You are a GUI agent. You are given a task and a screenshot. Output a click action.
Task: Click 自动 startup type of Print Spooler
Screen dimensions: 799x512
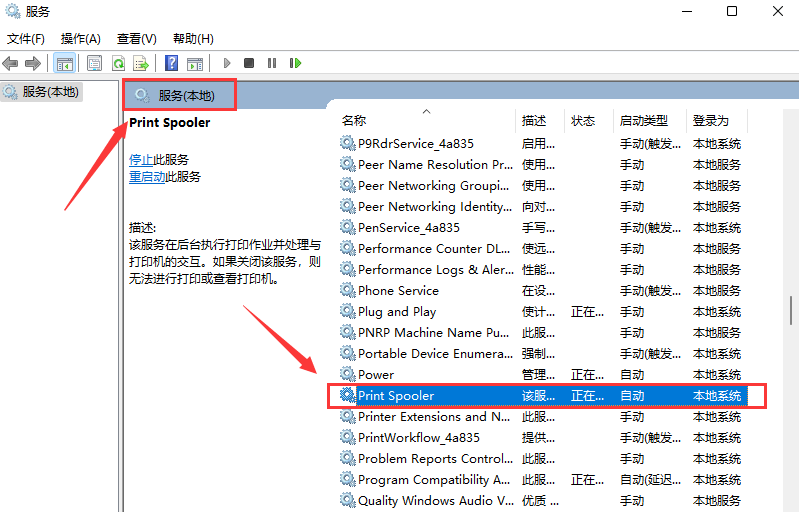632,395
